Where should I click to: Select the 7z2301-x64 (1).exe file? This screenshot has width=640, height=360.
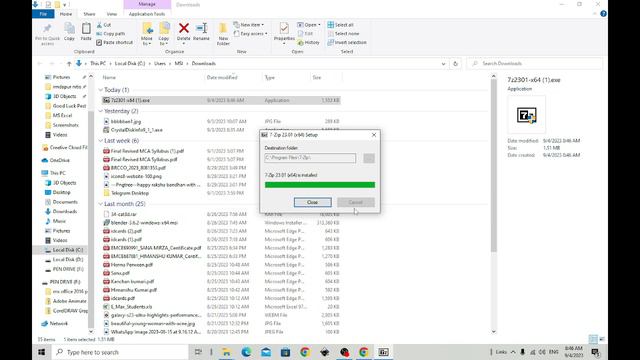221,100
